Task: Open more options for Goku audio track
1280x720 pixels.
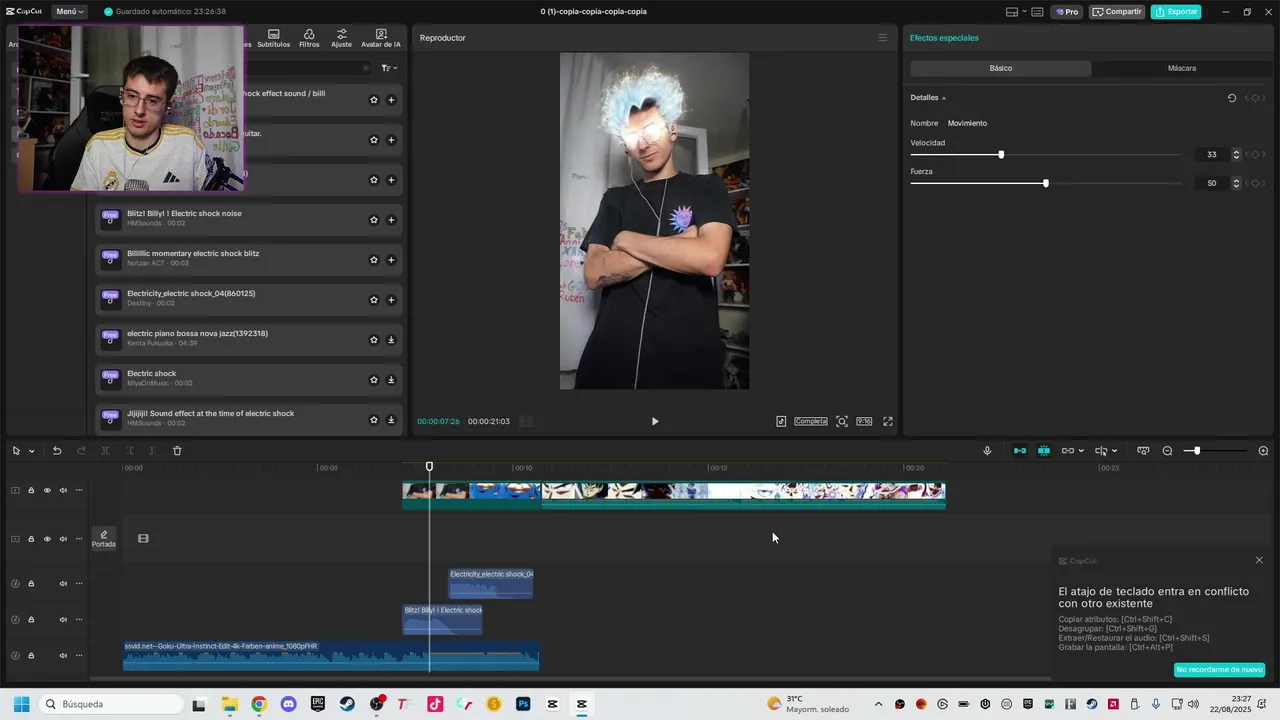Action: point(79,656)
